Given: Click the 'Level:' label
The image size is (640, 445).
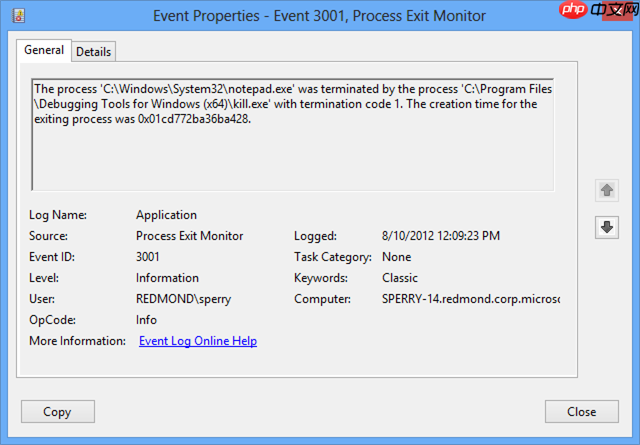Looking at the screenshot, I should pos(44,278).
